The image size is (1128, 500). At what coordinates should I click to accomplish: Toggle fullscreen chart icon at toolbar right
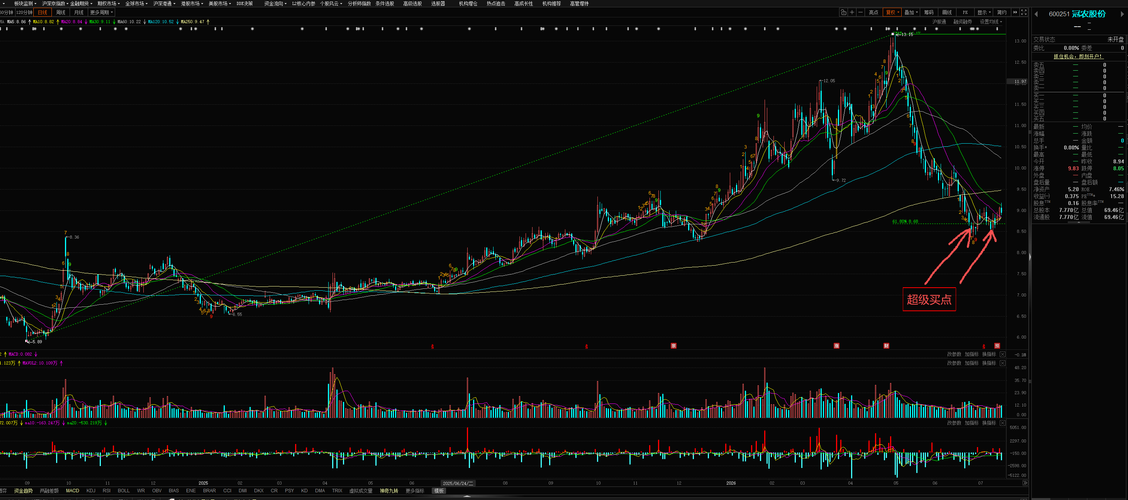tap(1023, 12)
